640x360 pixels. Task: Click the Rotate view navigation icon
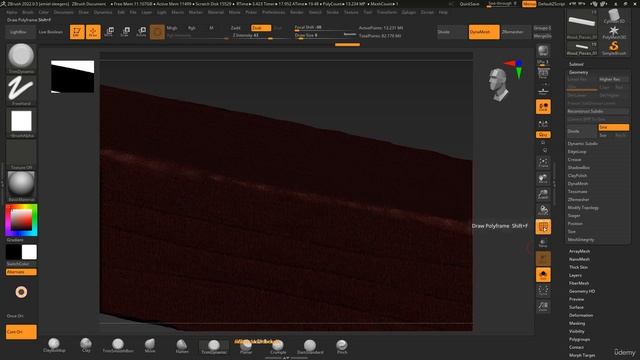point(543,211)
